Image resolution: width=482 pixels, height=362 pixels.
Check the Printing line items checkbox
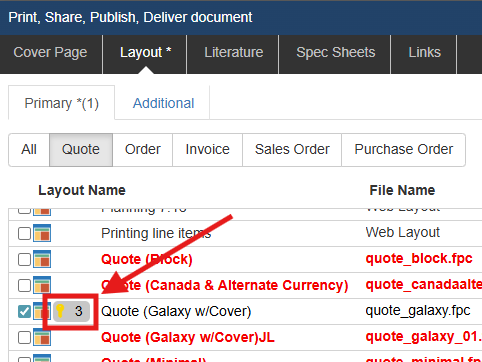tap(24, 233)
